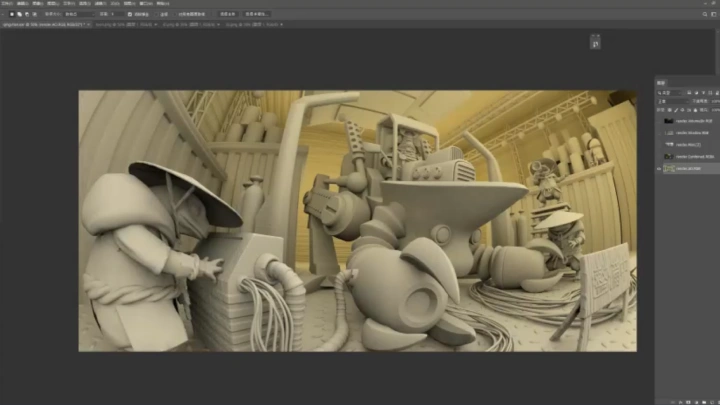This screenshot has width=720, height=405.
Task: Show the topmost render layer in Layers panel
Action: pyautogui.click(x=659, y=121)
